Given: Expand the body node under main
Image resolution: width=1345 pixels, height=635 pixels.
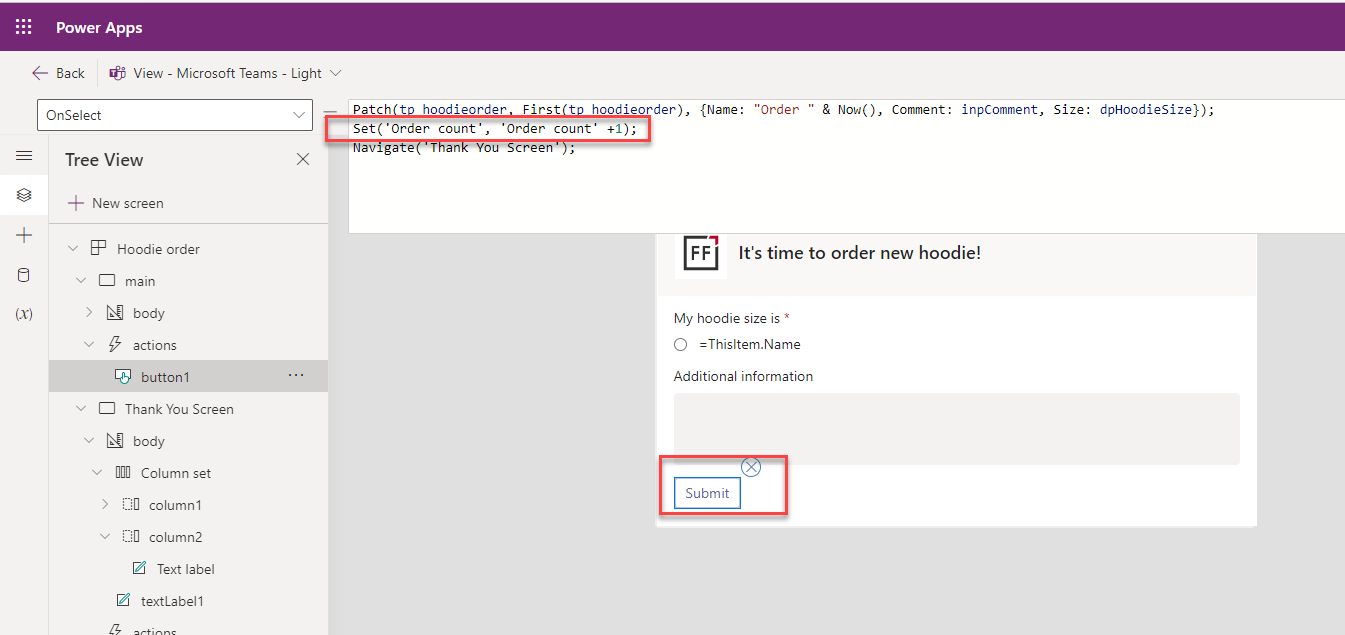Looking at the screenshot, I should click(x=88, y=313).
